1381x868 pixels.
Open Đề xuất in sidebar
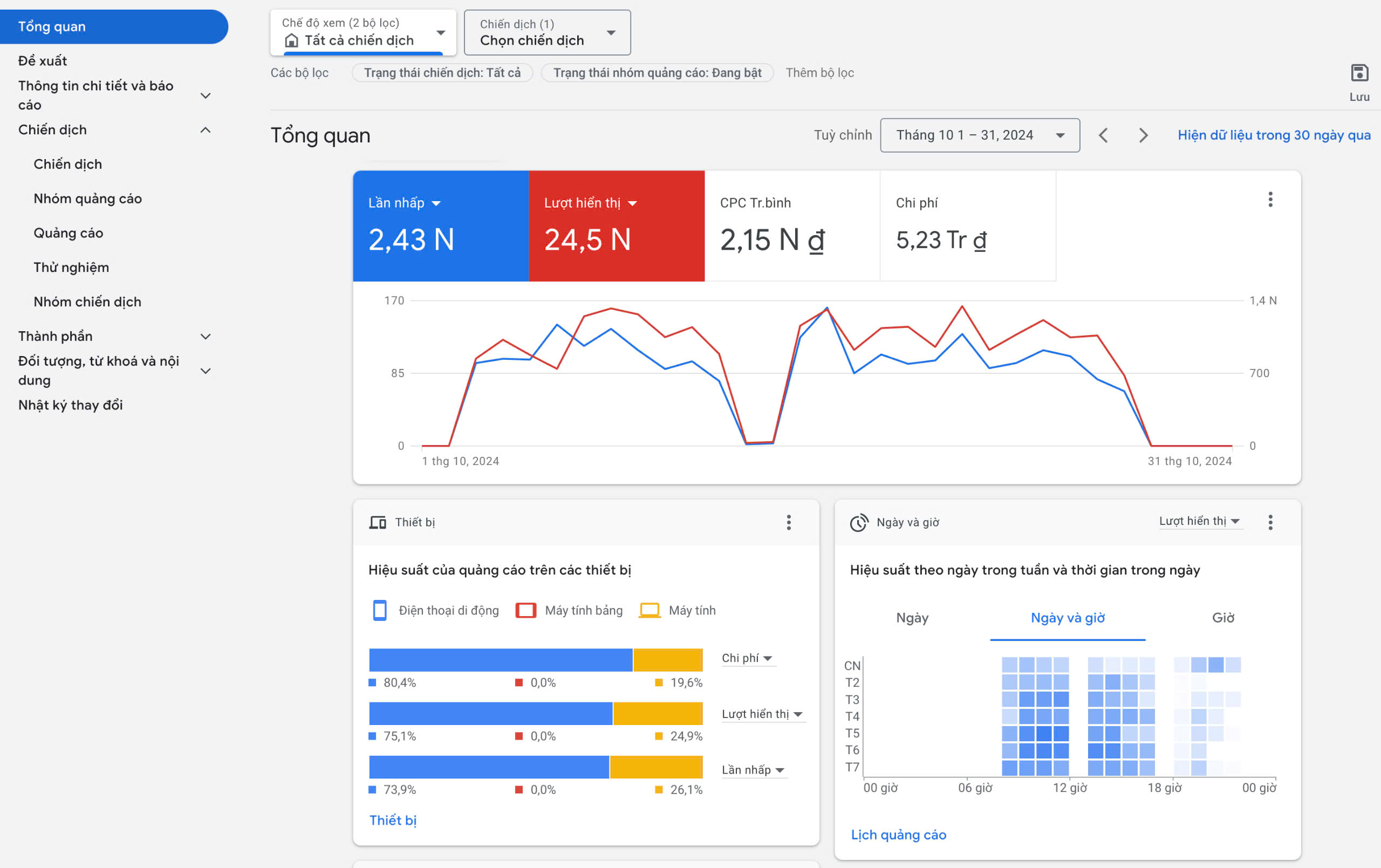pyautogui.click(x=43, y=61)
